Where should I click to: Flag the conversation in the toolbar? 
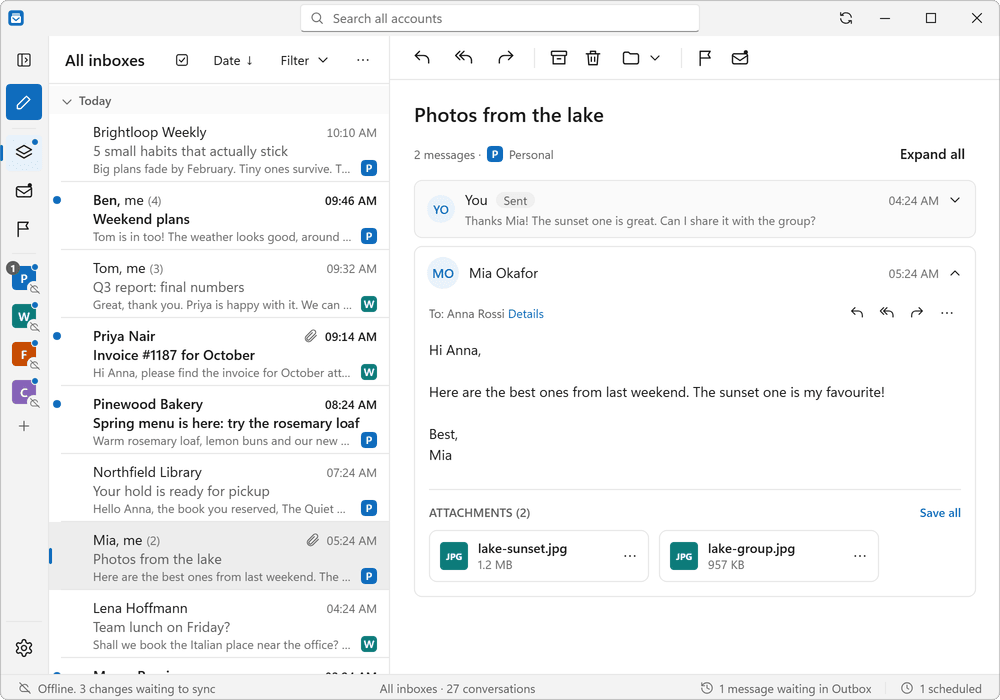[705, 58]
